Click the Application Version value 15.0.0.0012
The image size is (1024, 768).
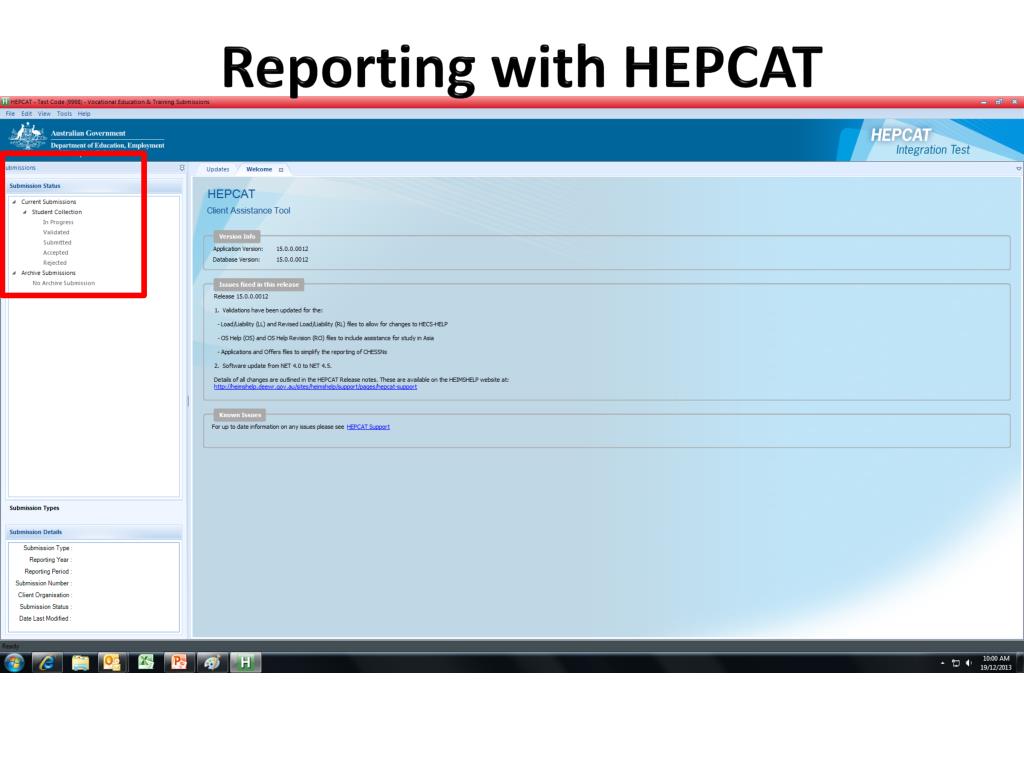click(x=292, y=249)
